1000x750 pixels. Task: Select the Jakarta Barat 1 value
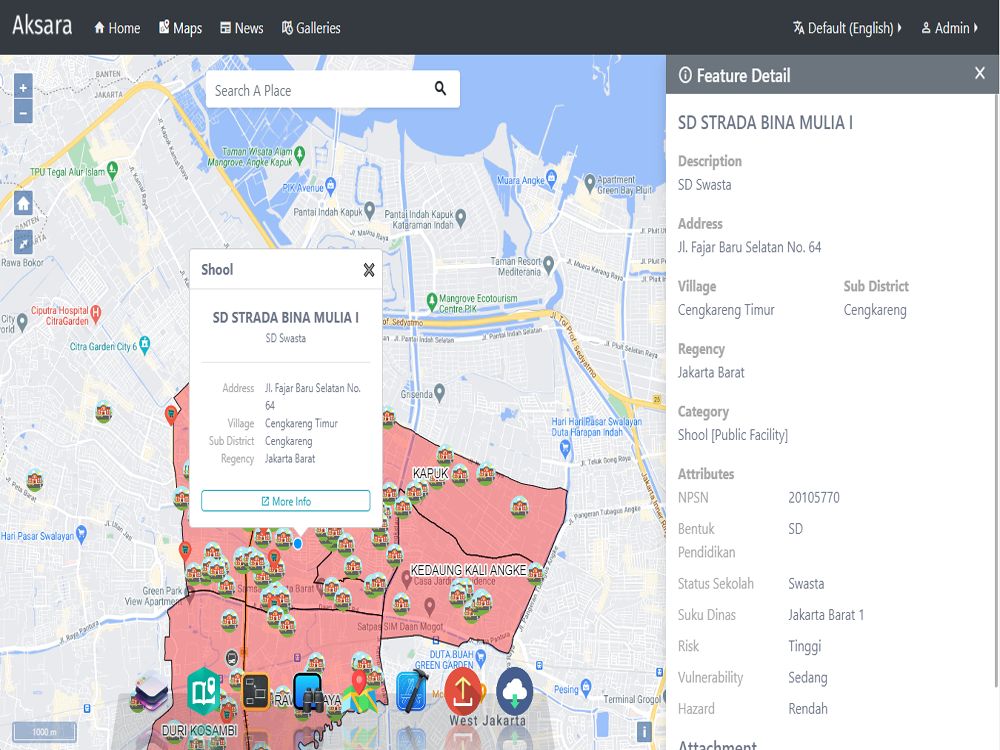click(826, 615)
